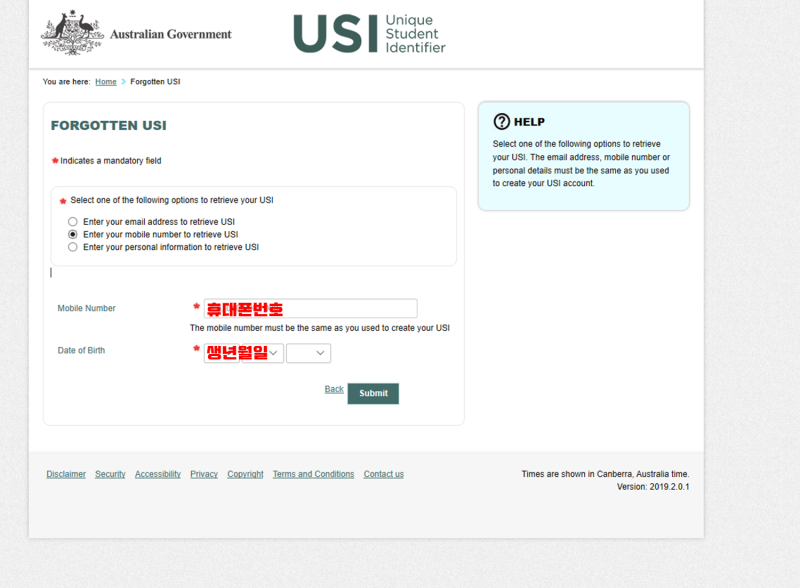Screen dimensions: 800x588
Task: Select email address option to retrieve USI
Action: [73, 222]
